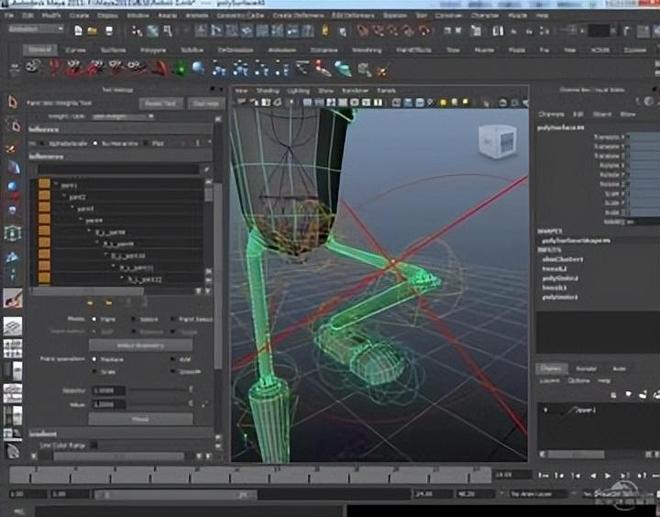Click the Reset Tool button
Screen dimensions: 660x517
(x=160, y=103)
